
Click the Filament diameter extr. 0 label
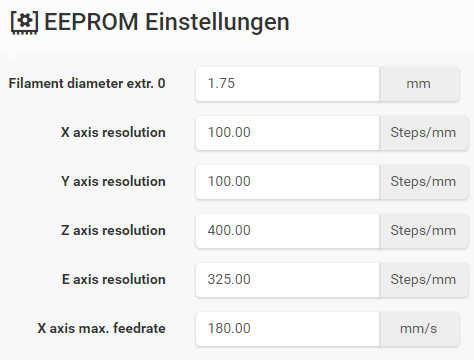(x=87, y=83)
